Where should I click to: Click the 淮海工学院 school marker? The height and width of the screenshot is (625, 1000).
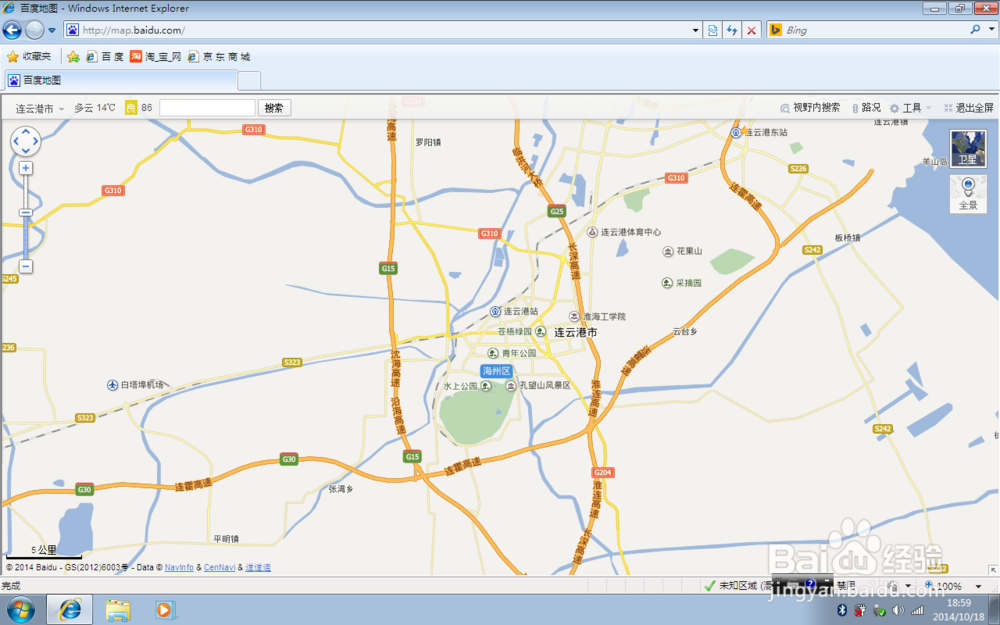pyautogui.click(x=574, y=316)
